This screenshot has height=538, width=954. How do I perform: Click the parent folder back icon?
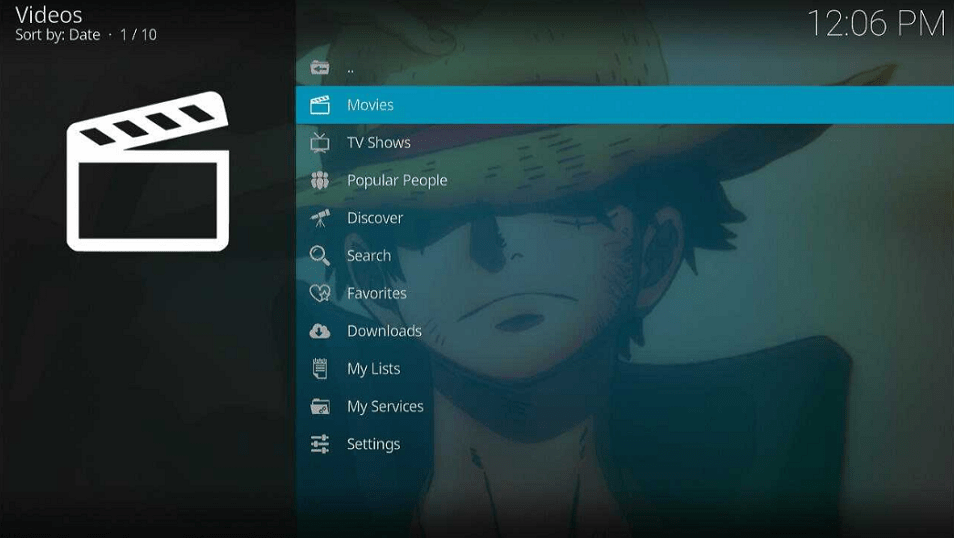[x=319, y=68]
